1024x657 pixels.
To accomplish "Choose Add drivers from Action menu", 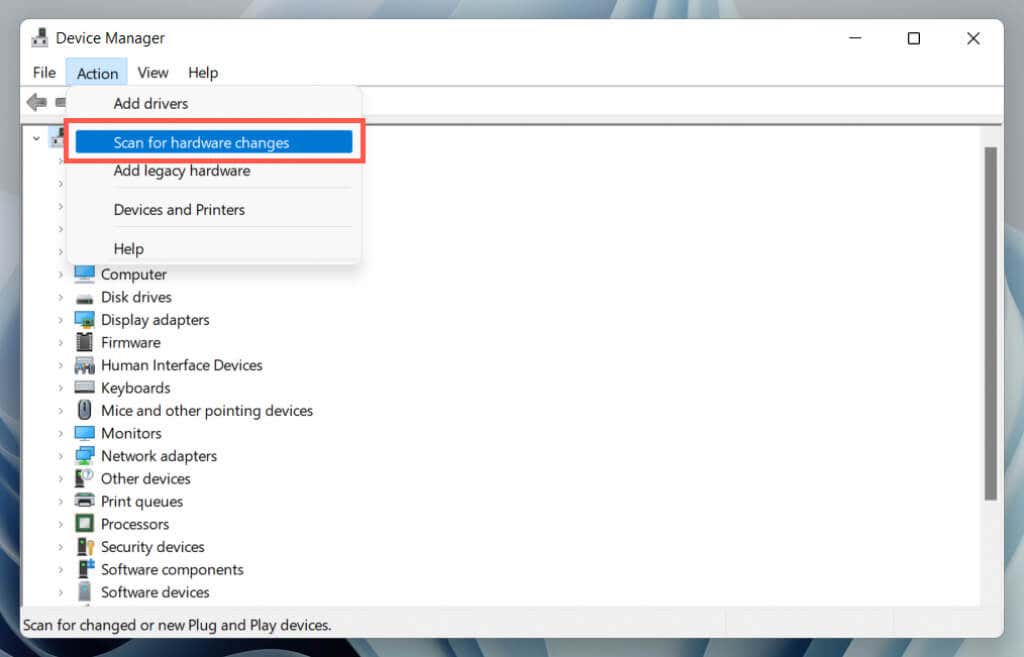I will 151,103.
